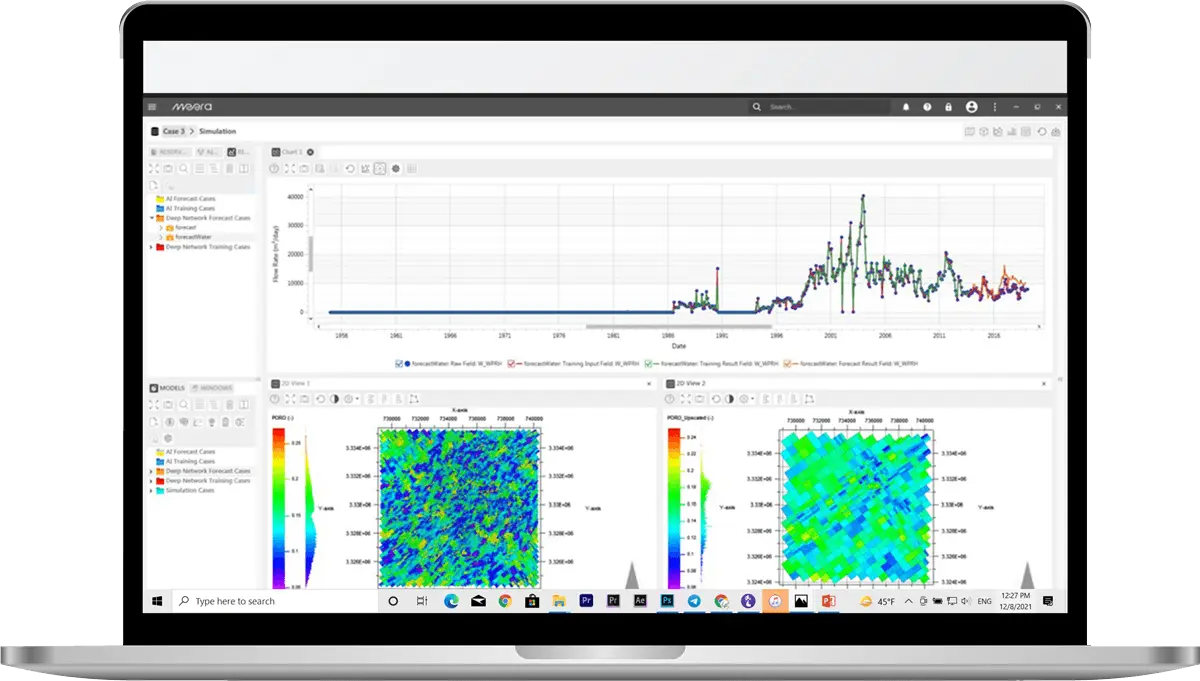Click the notifications bell icon
The image size is (1200, 681).
[906, 107]
